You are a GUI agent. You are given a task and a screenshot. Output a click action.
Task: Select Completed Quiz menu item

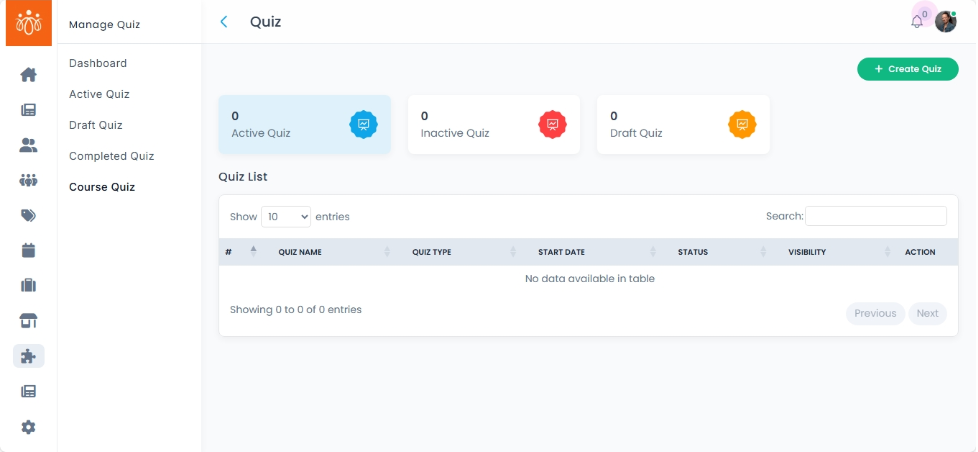click(x=111, y=156)
